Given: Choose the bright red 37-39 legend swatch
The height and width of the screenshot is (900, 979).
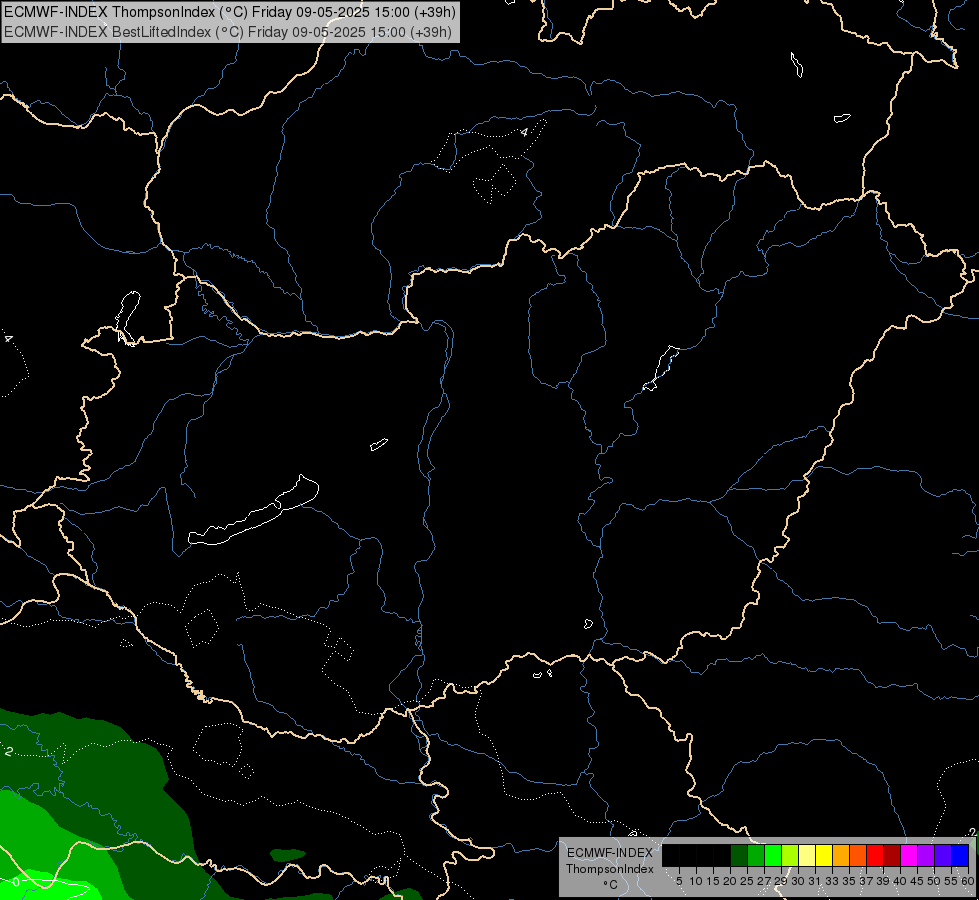Looking at the screenshot, I should 875,855.
